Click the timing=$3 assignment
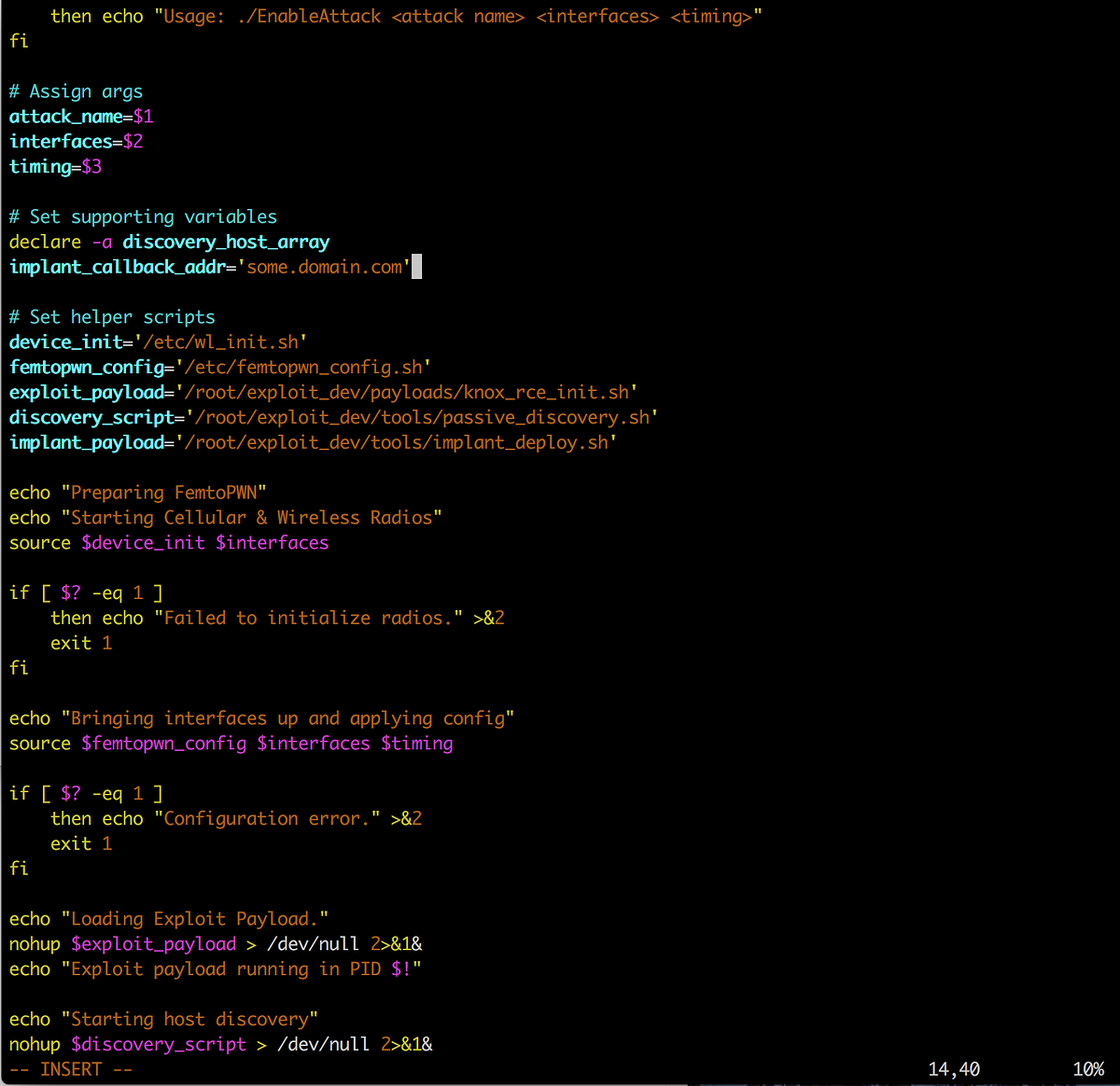Viewport: 1120px width, 1086px height. (55, 167)
